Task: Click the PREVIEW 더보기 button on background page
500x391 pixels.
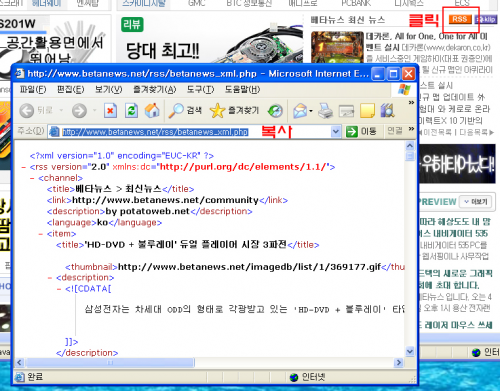Action: (x=476, y=202)
